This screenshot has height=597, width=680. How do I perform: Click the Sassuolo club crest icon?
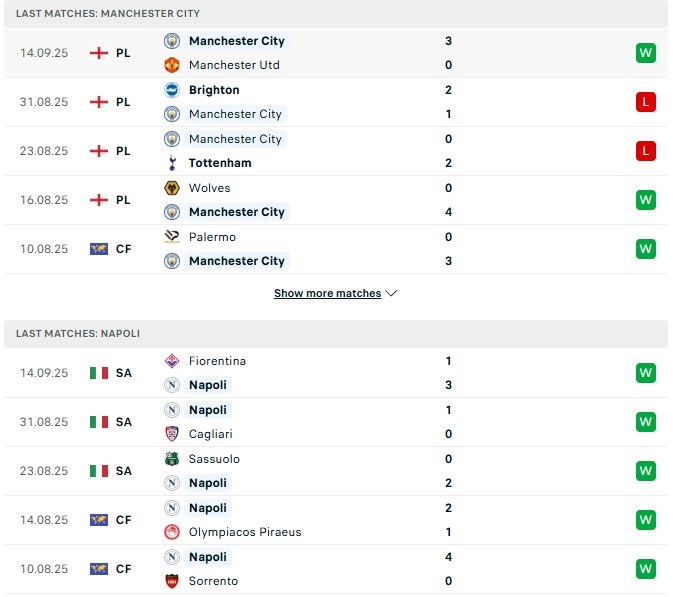(x=171, y=459)
